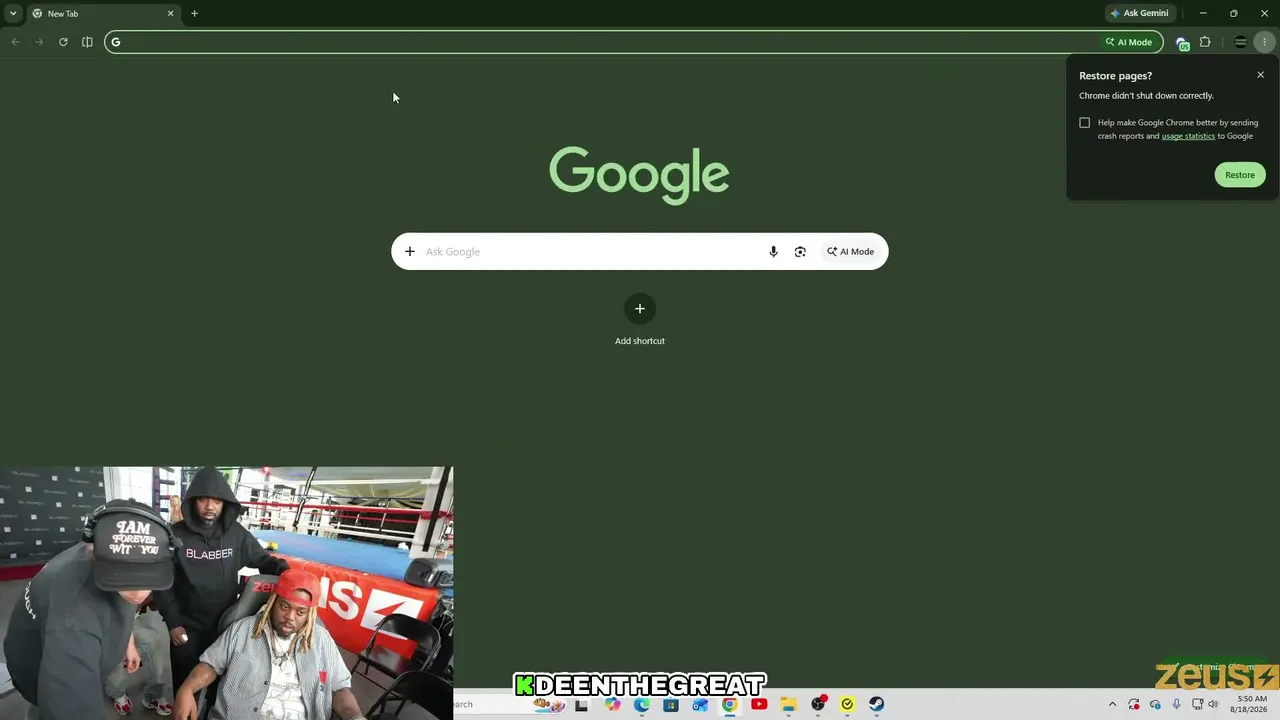Close the New Tab tab
Viewport: 1280px width, 720px height.
click(x=170, y=14)
